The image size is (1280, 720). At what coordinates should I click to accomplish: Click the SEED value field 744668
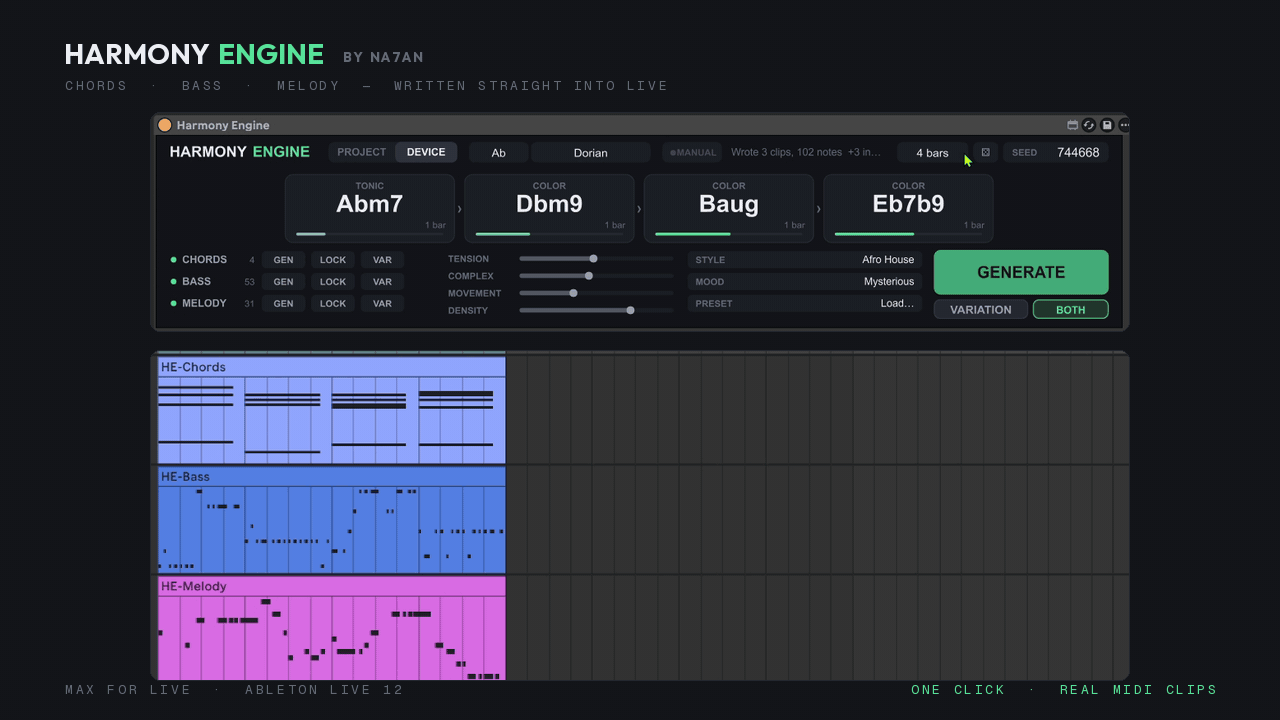[x=1078, y=152]
